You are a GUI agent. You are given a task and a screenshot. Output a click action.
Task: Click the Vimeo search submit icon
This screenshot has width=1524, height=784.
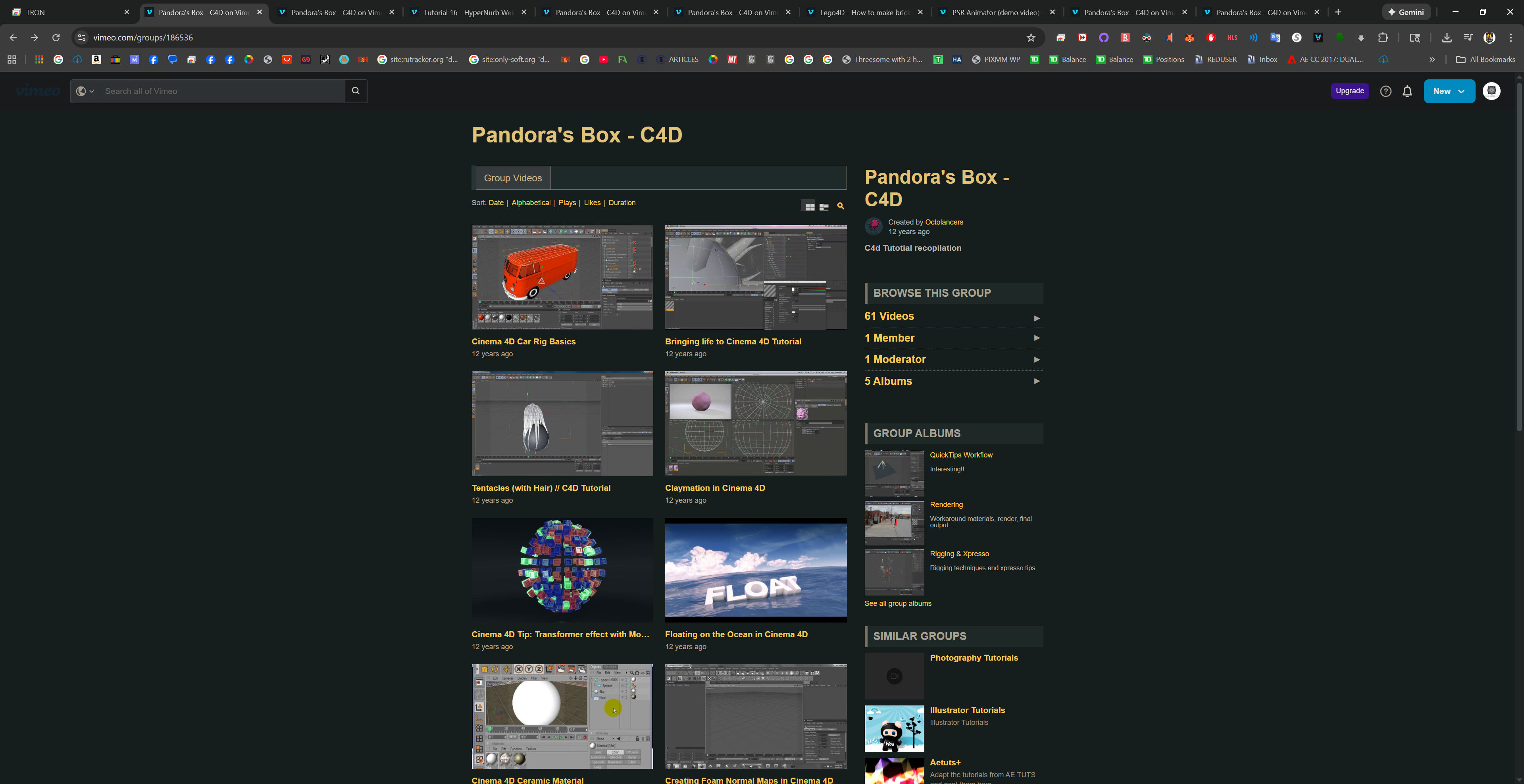[x=356, y=91]
